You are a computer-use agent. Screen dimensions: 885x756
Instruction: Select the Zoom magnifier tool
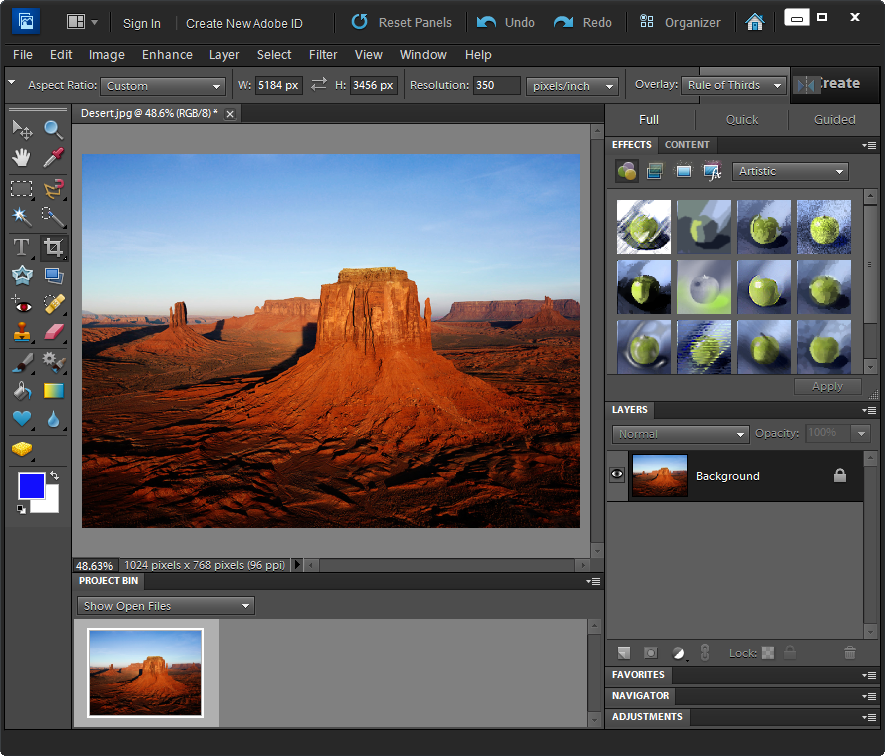click(53, 129)
